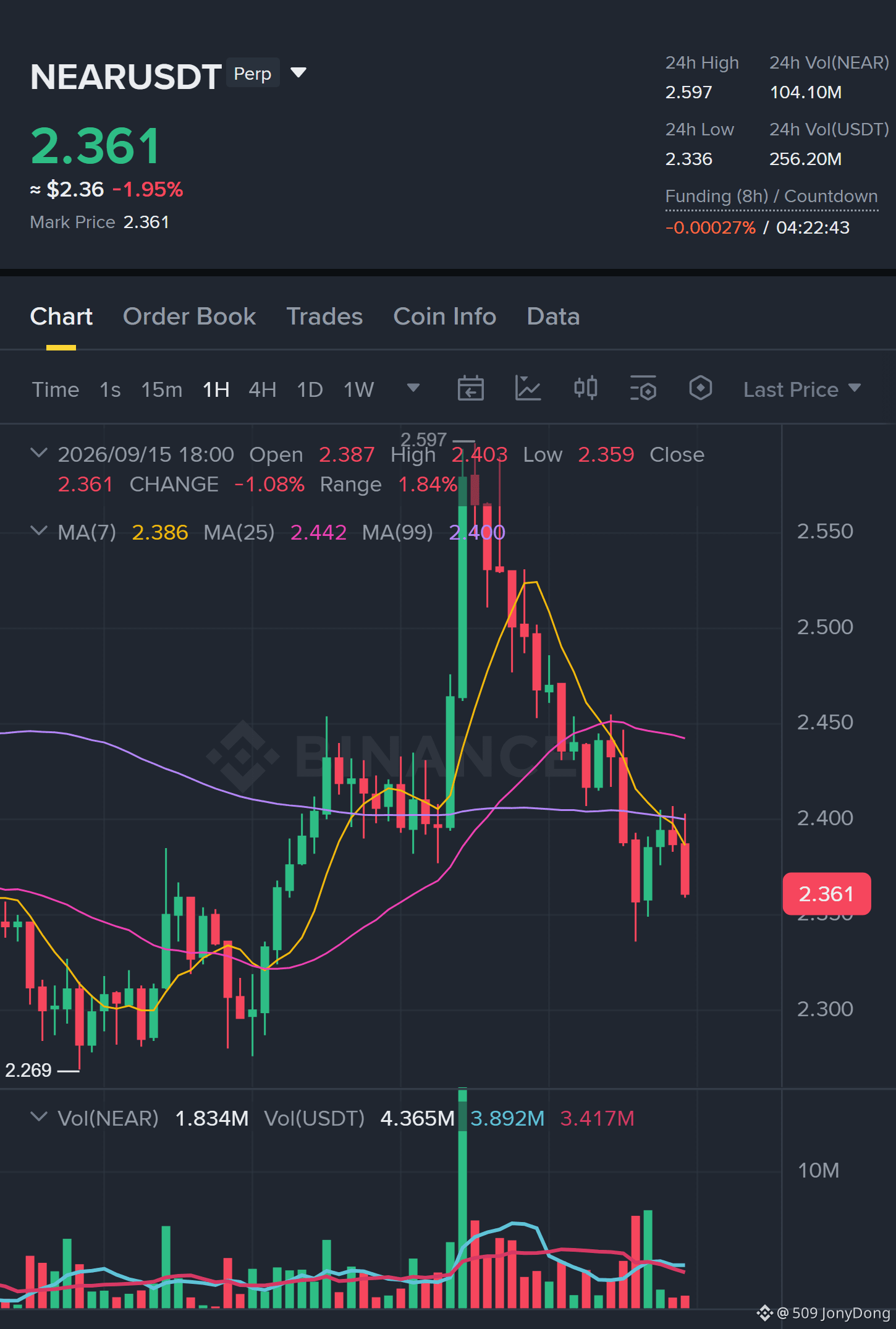This screenshot has height=1329, width=896.
Task: Open the chart settings list icon
Action: point(643,388)
